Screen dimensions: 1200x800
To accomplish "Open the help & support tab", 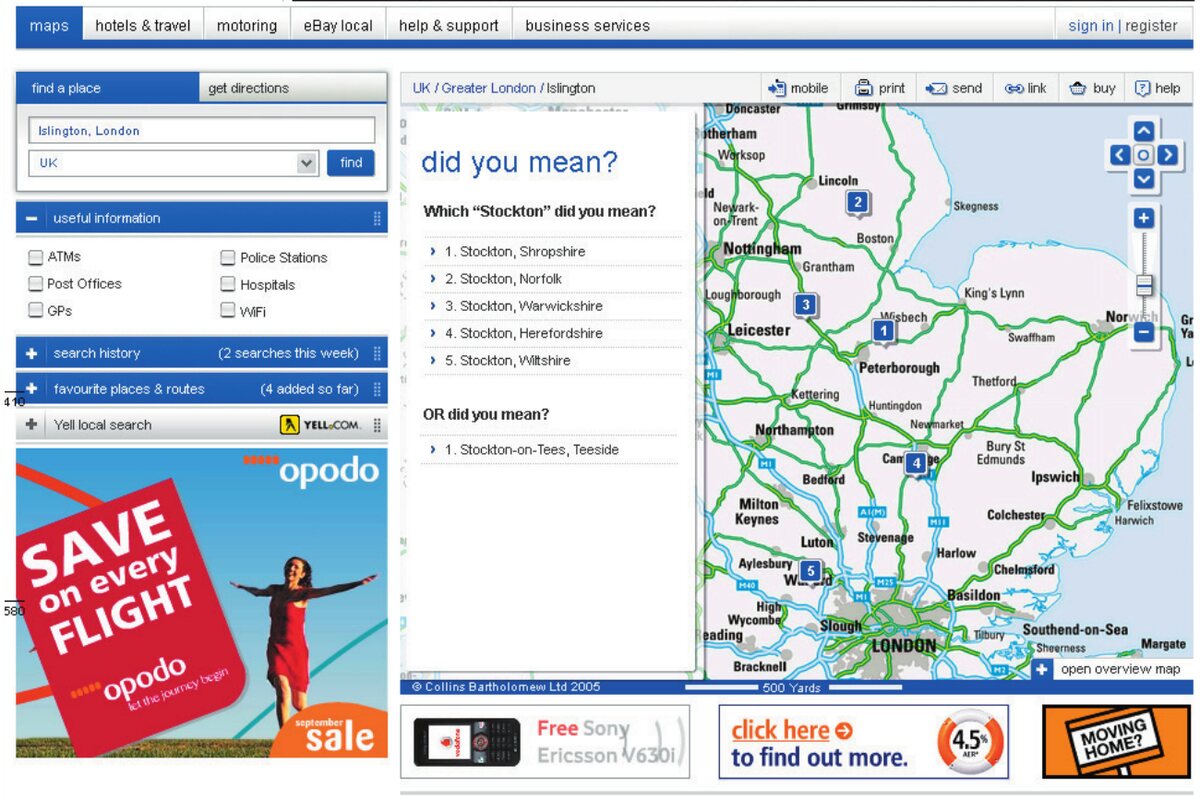I will click(x=449, y=26).
